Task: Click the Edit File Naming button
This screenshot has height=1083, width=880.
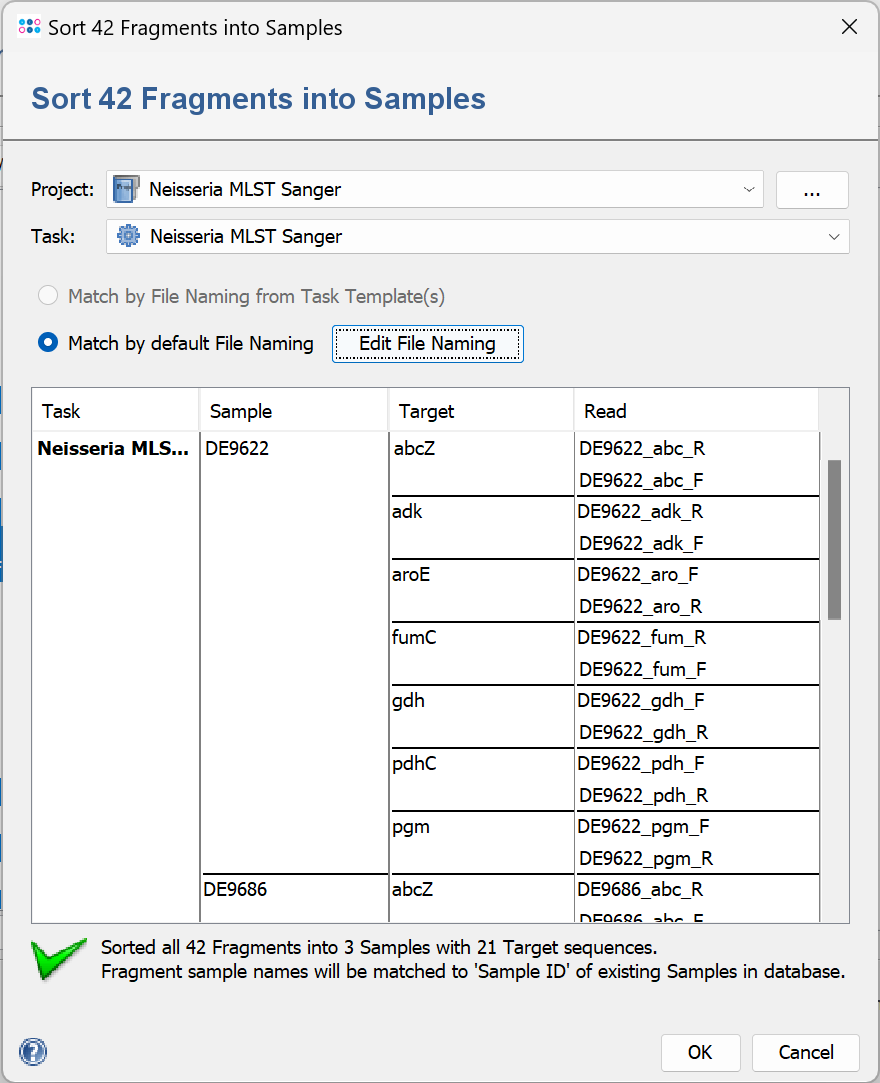Action: pos(427,344)
